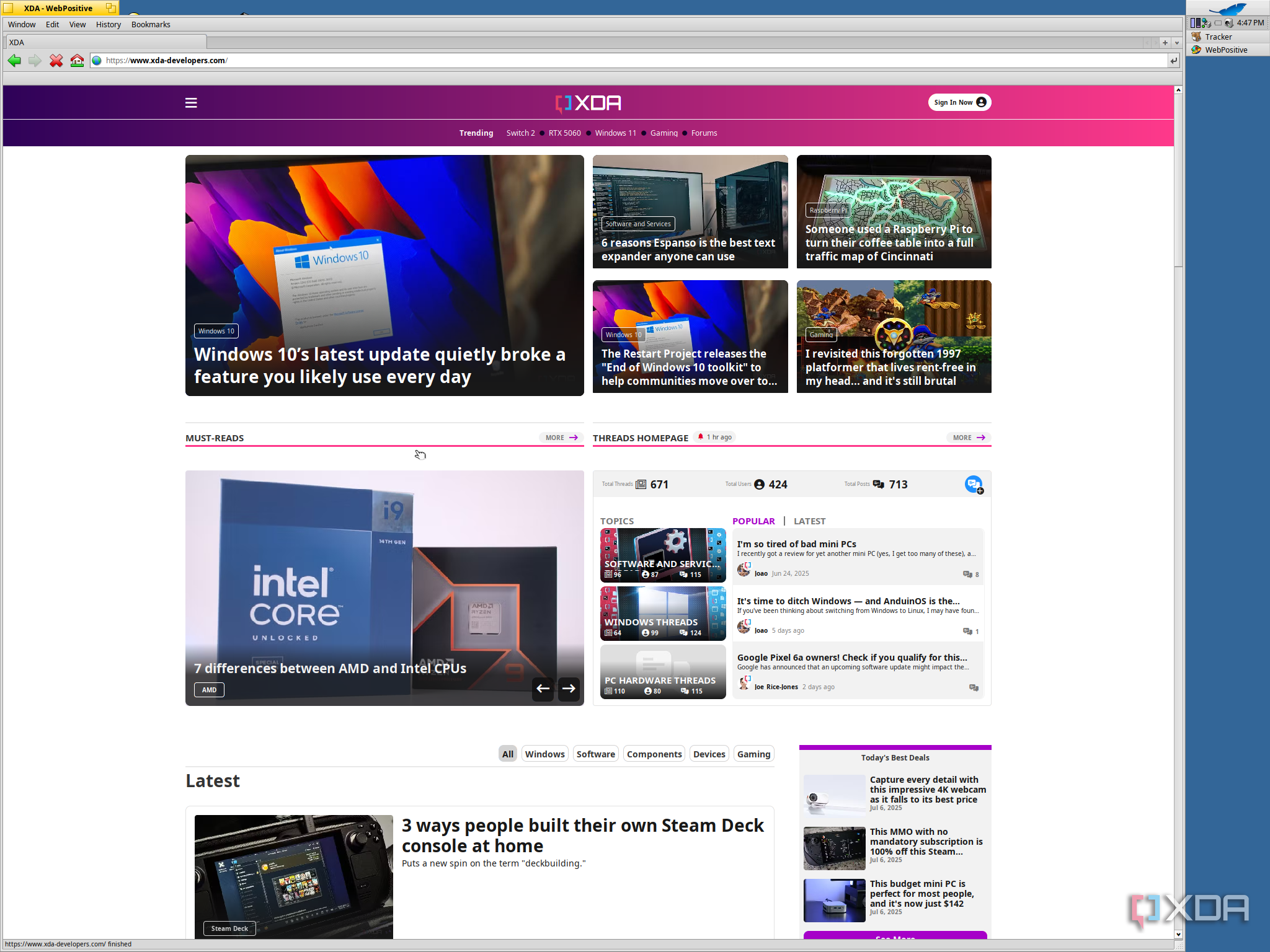1270x952 pixels.
Task: Click comments icon on AnduinOS thread
Action: (x=967, y=632)
